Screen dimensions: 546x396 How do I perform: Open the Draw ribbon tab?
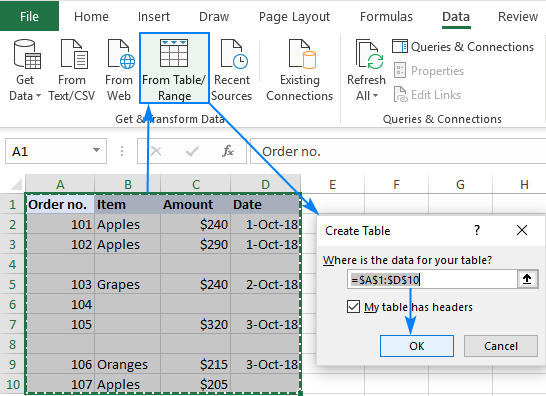point(214,16)
